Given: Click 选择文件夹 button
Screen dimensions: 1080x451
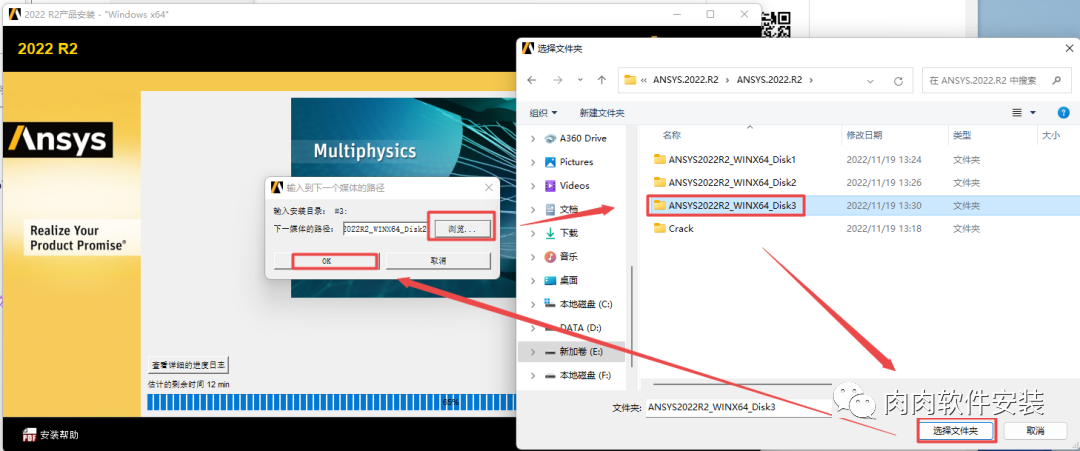Looking at the screenshot, I should [955, 430].
